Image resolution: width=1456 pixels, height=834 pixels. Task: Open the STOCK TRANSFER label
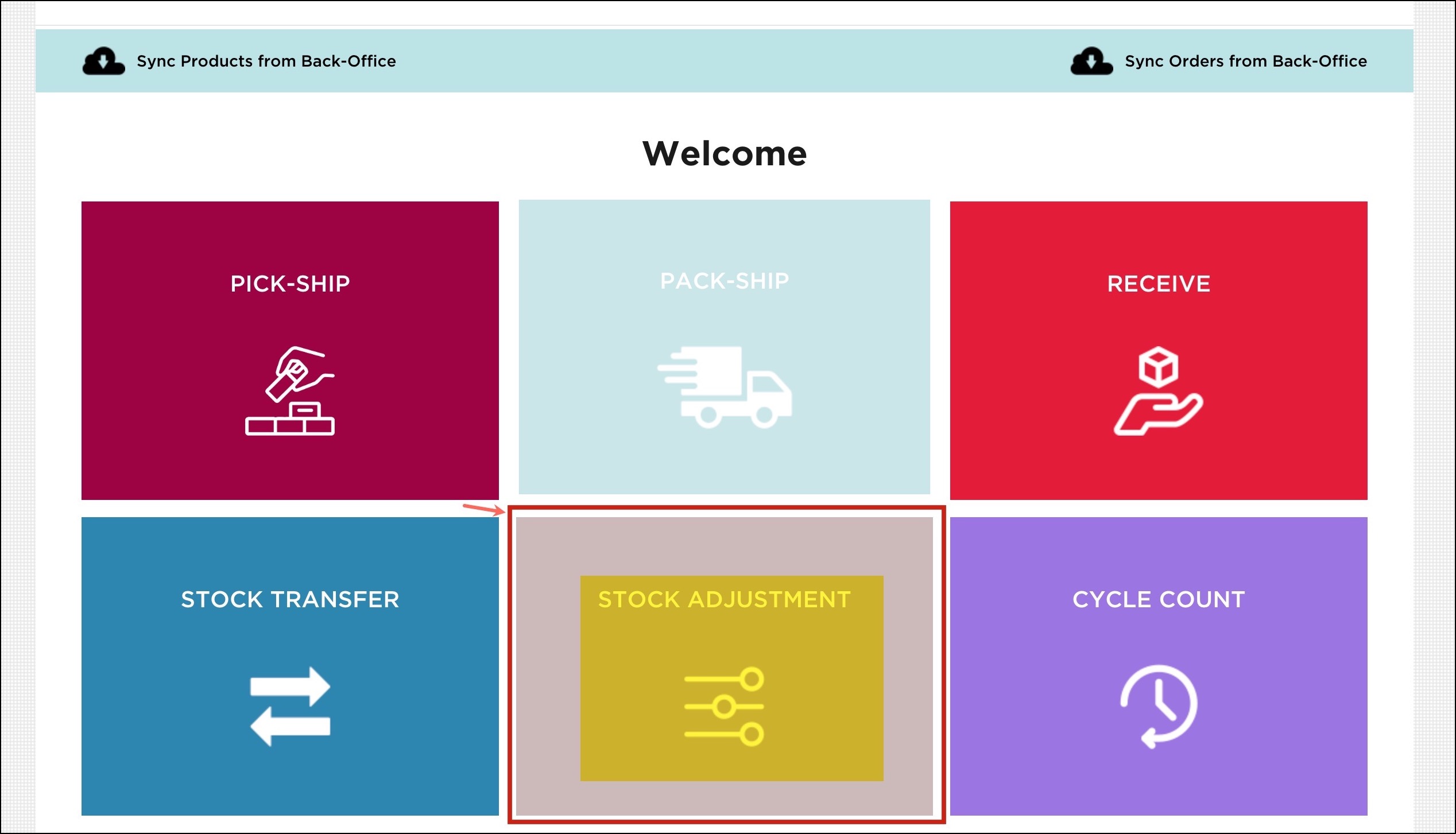(x=290, y=599)
